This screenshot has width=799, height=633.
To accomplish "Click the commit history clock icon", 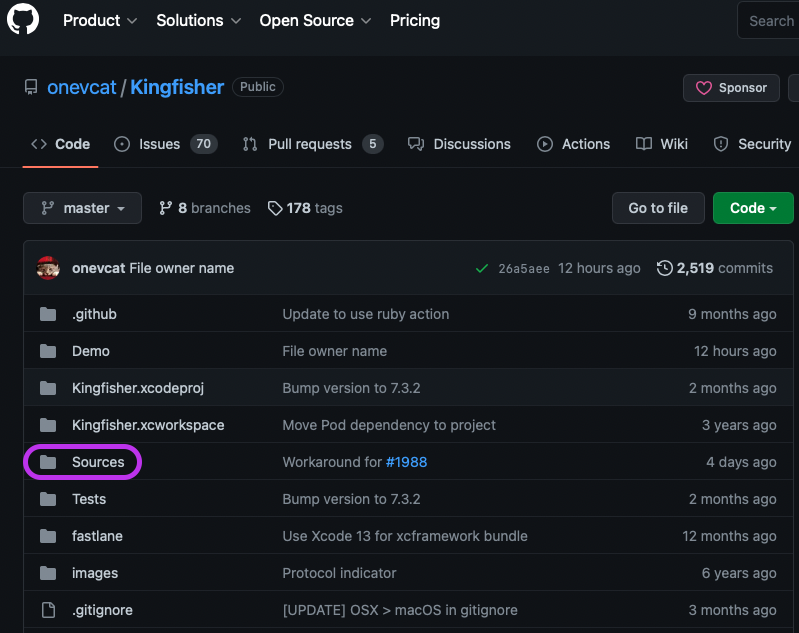I will (664, 268).
